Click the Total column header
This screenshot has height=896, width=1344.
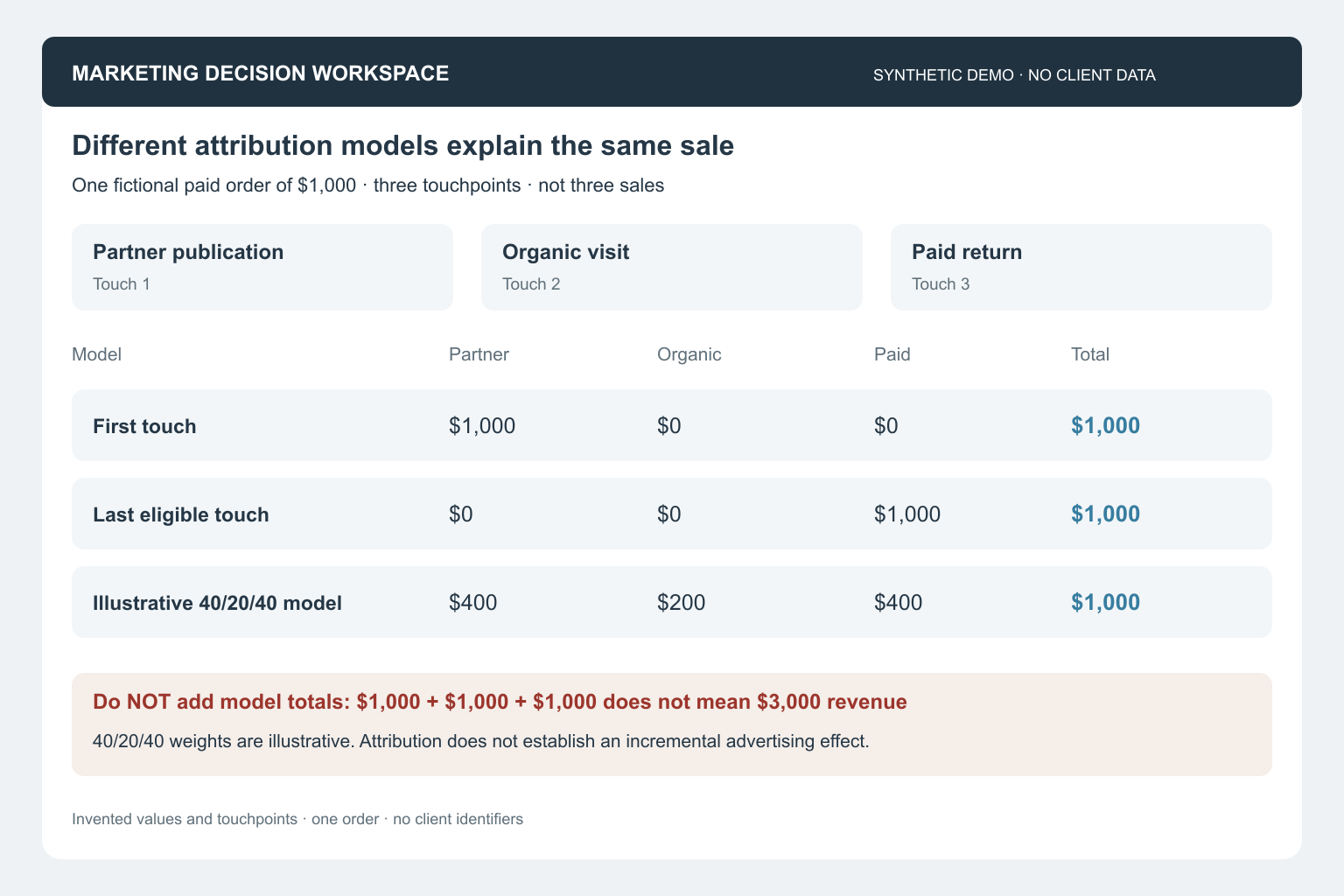coord(1090,354)
